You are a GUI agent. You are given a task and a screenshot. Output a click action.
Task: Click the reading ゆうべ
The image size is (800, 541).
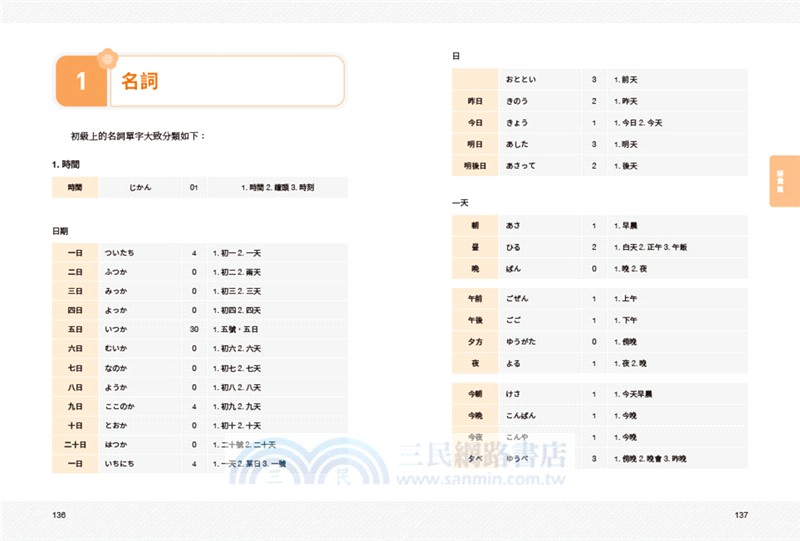517,459
